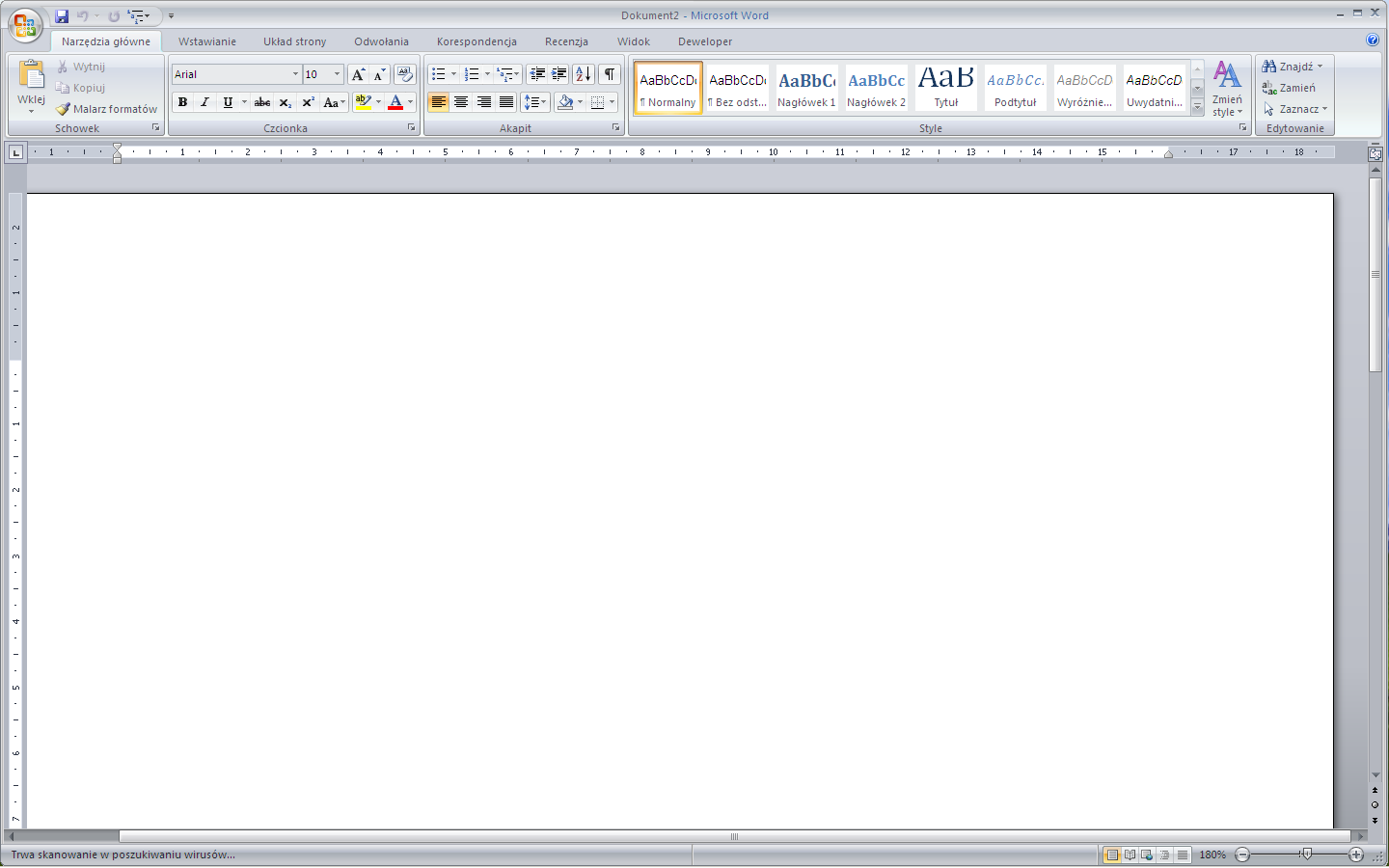The height and width of the screenshot is (868, 1389).
Task: Align text left
Action: (438, 102)
